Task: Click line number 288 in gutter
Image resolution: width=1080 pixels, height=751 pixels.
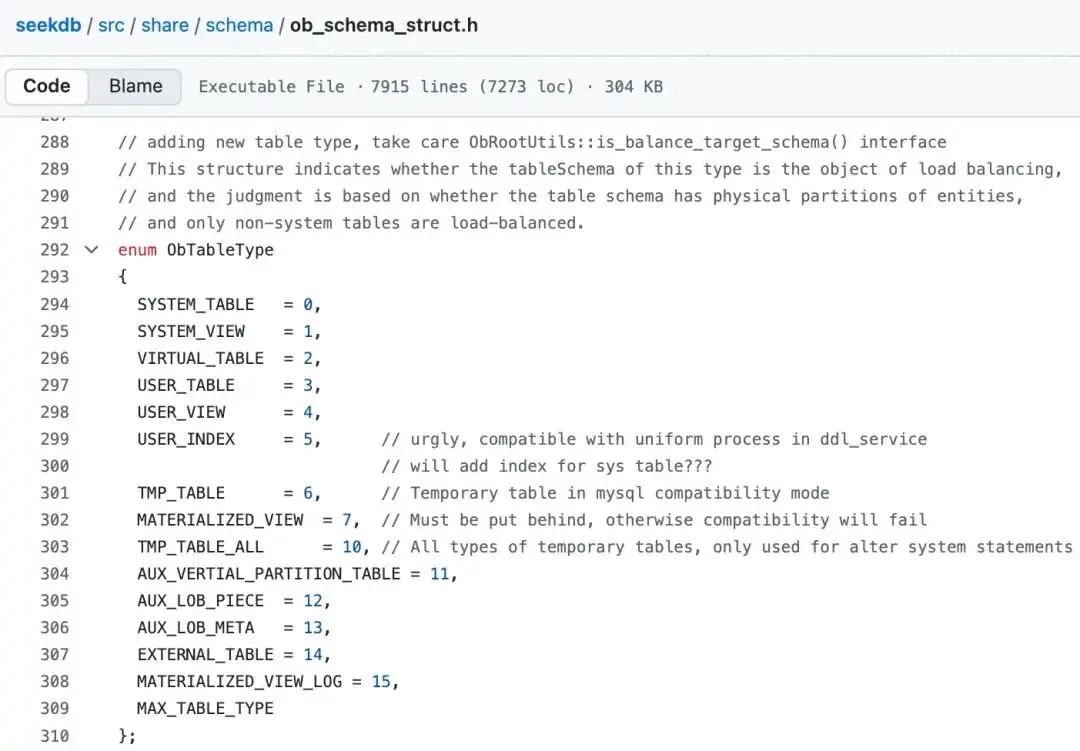Action: pyautogui.click(x=55, y=142)
